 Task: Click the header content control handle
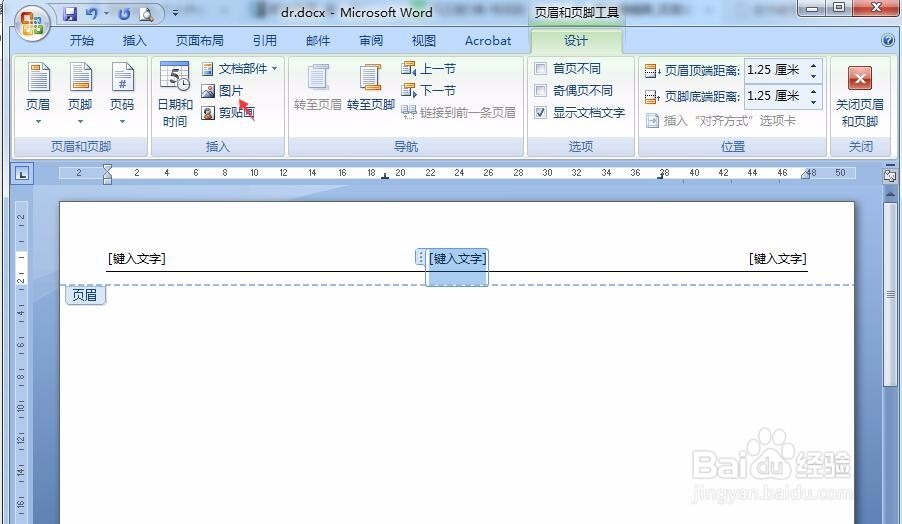point(421,257)
